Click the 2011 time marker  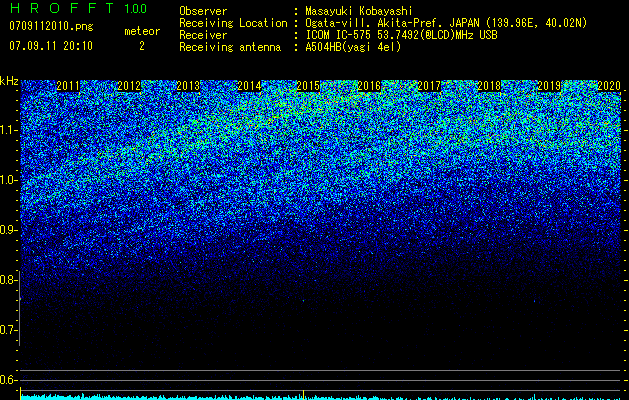coord(68,86)
